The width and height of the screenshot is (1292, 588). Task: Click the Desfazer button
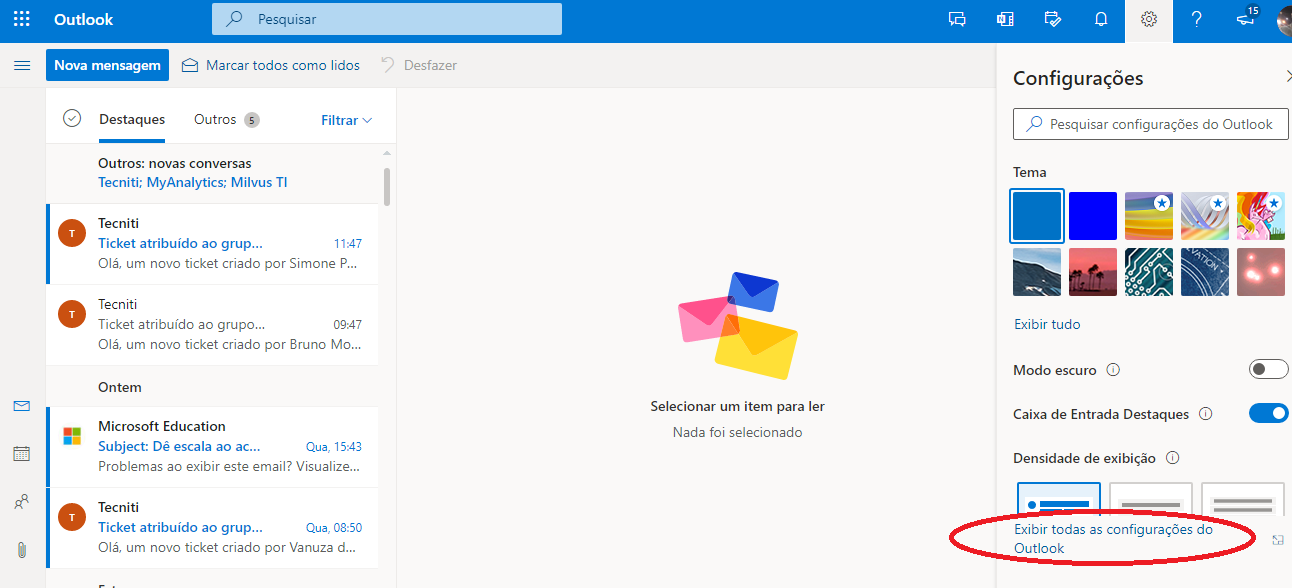click(419, 65)
